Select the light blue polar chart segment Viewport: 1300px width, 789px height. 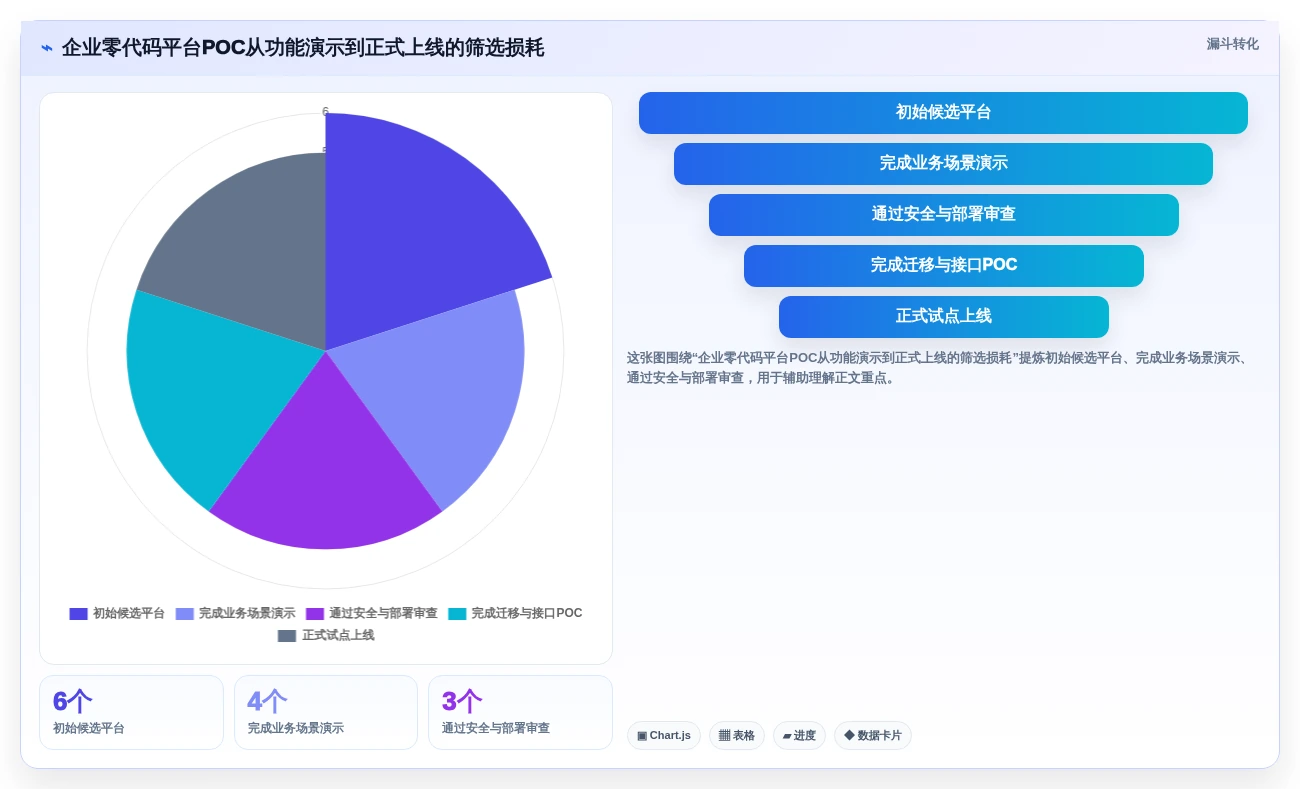click(x=440, y=385)
